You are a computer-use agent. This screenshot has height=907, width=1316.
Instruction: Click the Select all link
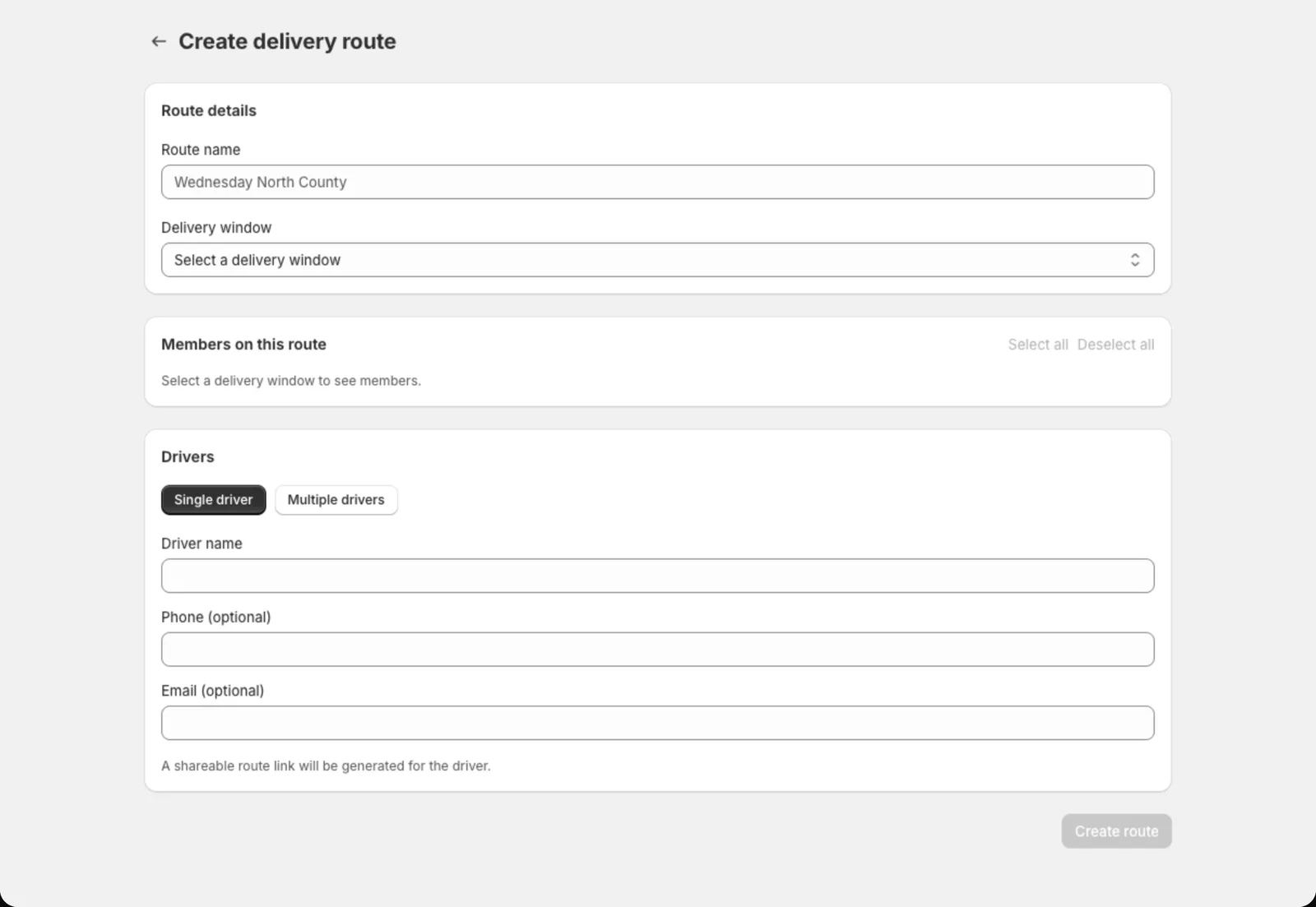coord(1038,345)
